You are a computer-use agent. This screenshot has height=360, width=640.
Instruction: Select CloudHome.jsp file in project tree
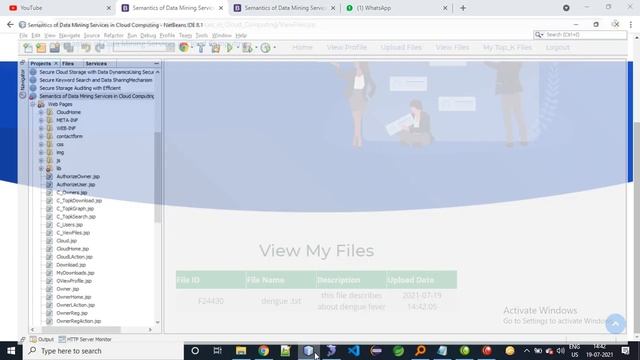tap(72, 249)
